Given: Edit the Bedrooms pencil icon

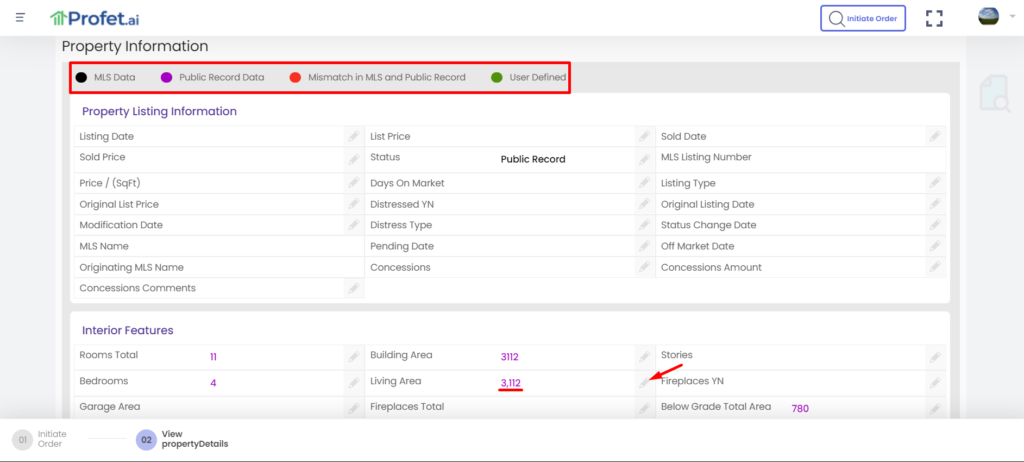Looking at the screenshot, I should [x=353, y=382].
